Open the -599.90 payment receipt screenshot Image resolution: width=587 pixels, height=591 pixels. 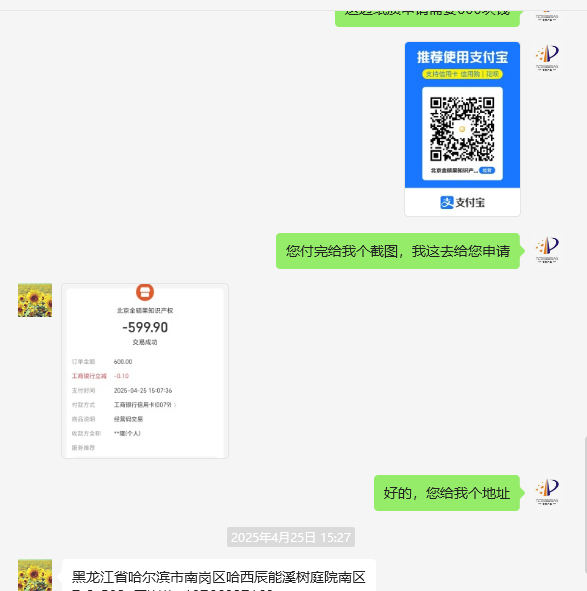tap(145, 371)
